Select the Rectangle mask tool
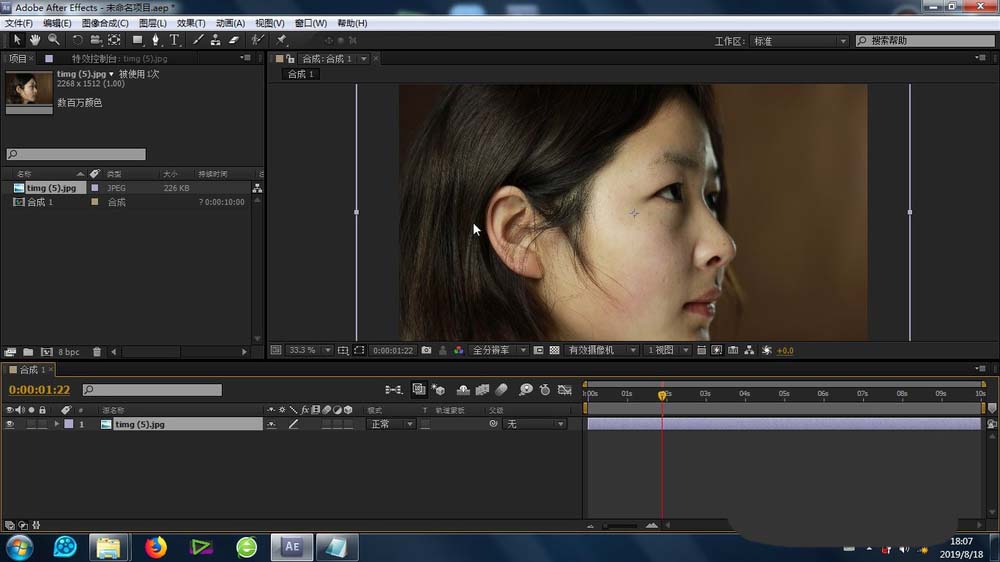The image size is (1000, 562). click(x=138, y=40)
